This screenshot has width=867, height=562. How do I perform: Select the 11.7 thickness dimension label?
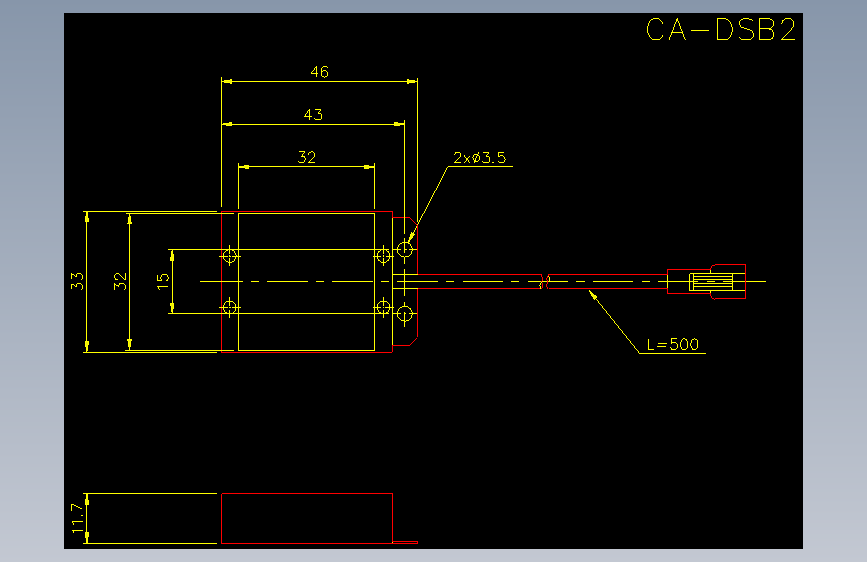point(78,518)
